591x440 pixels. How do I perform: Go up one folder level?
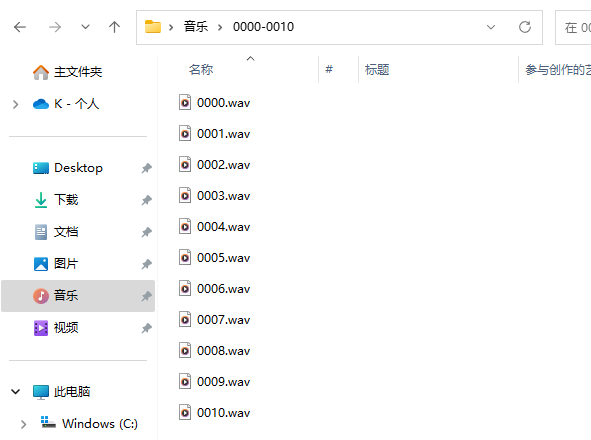click(114, 27)
